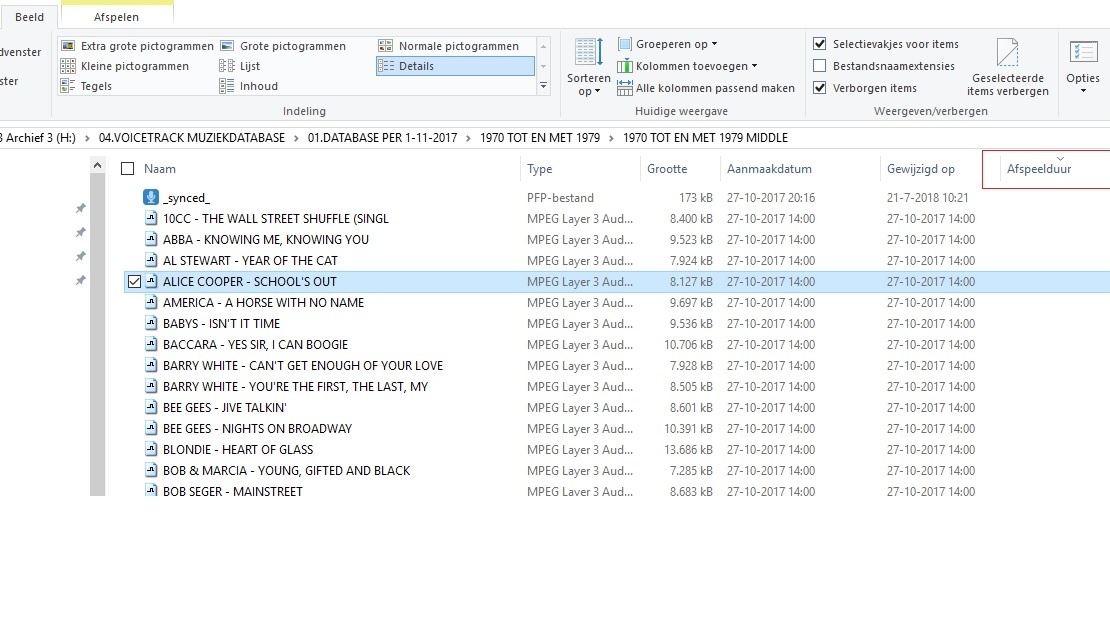
Task: Click the Bob & Marcia file icon
Action: click(x=151, y=471)
